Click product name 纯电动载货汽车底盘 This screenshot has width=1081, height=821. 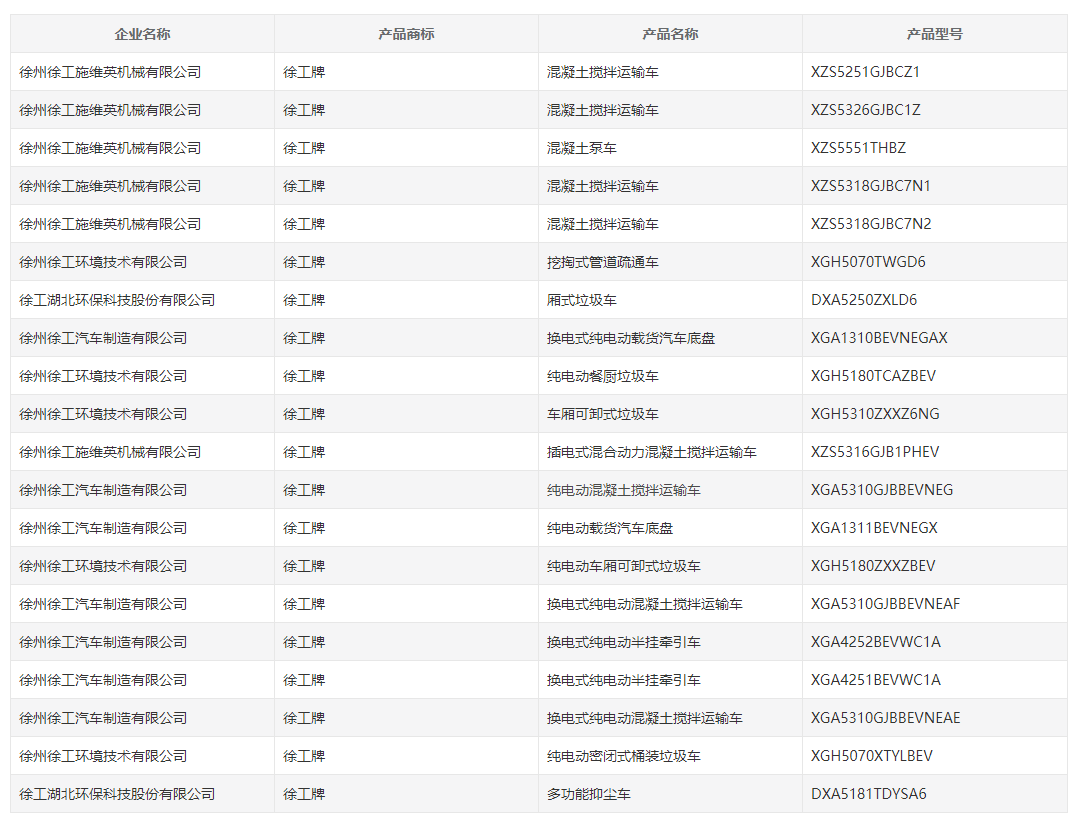tap(609, 527)
